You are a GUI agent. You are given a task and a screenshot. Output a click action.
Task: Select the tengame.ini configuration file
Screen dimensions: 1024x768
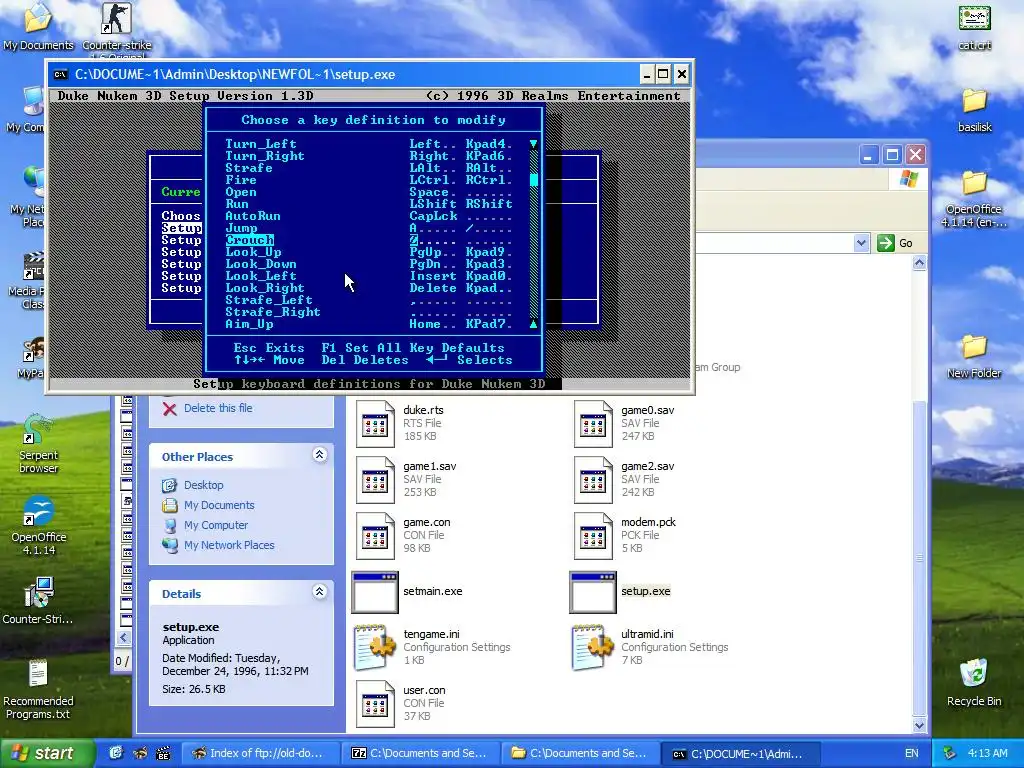tap(375, 647)
